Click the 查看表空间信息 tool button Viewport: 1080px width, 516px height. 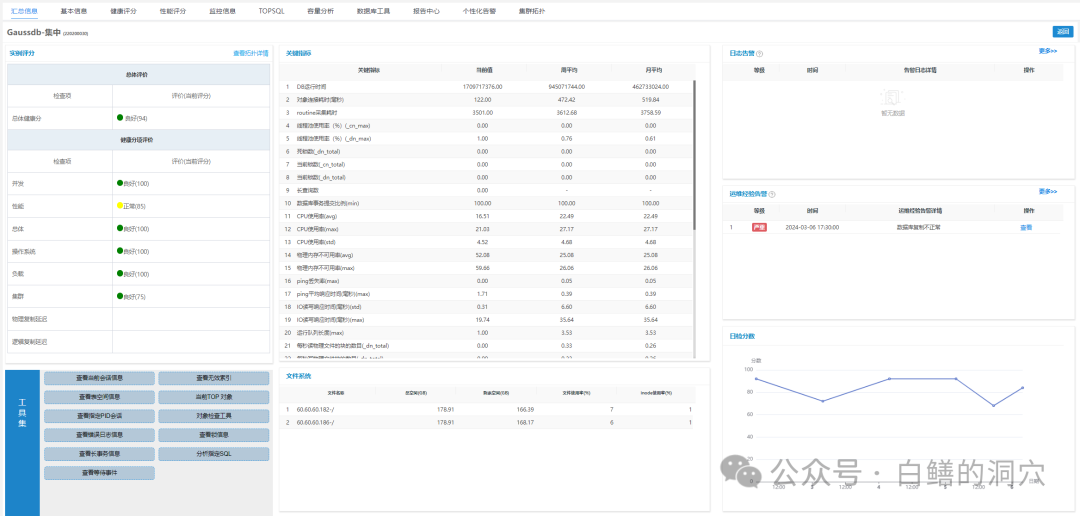99,398
